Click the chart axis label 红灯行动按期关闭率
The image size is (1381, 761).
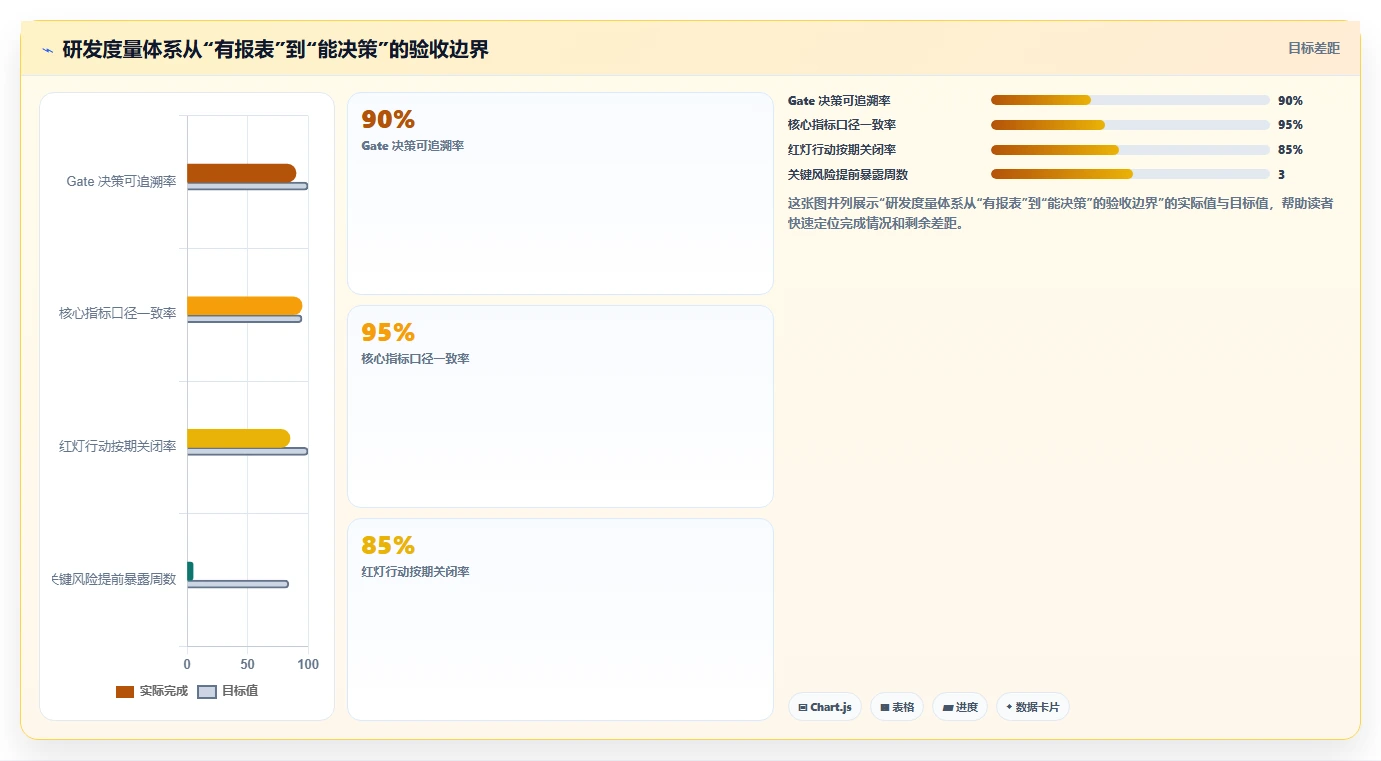coord(117,446)
